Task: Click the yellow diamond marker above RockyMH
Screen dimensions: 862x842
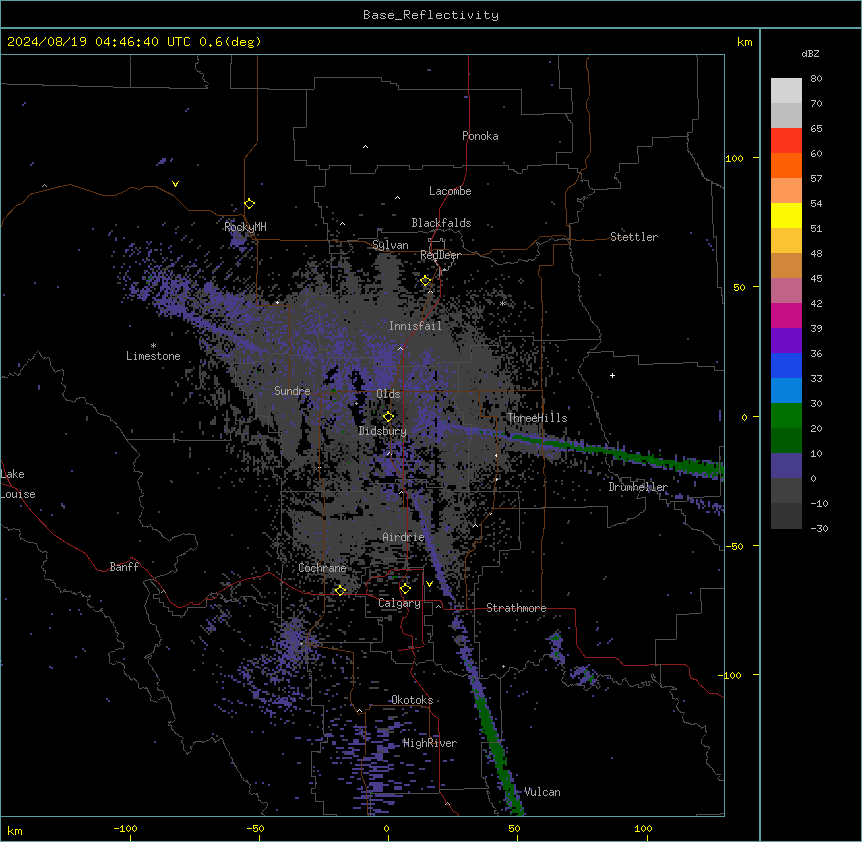Action: [250, 204]
